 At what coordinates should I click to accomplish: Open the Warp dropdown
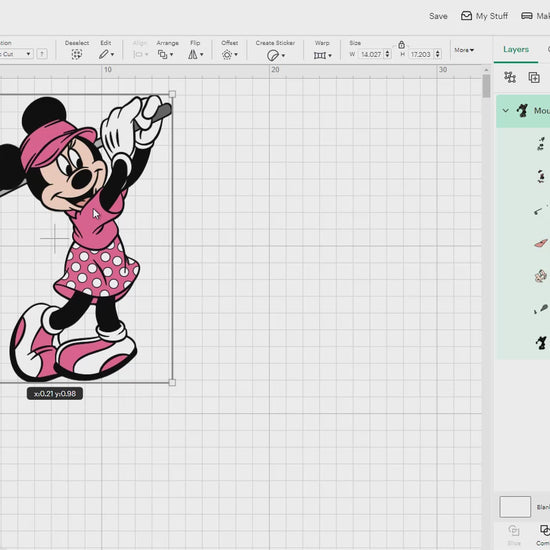coord(322,55)
